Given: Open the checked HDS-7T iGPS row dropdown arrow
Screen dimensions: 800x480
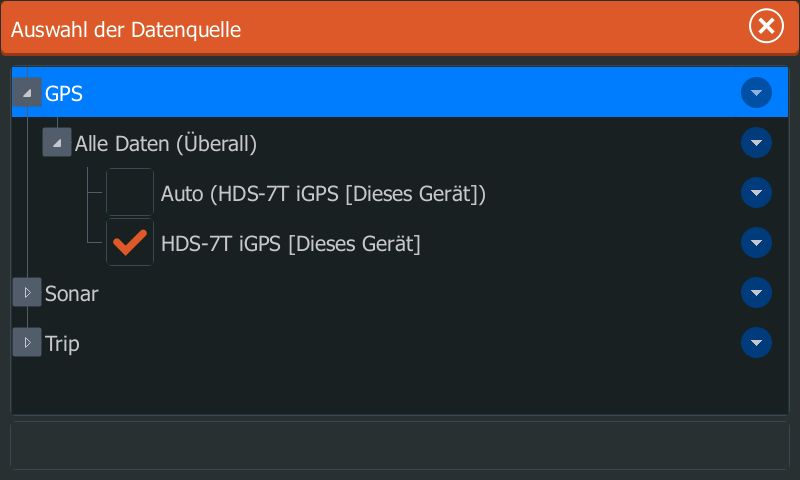Looking at the screenshot, I should point(756,243).
